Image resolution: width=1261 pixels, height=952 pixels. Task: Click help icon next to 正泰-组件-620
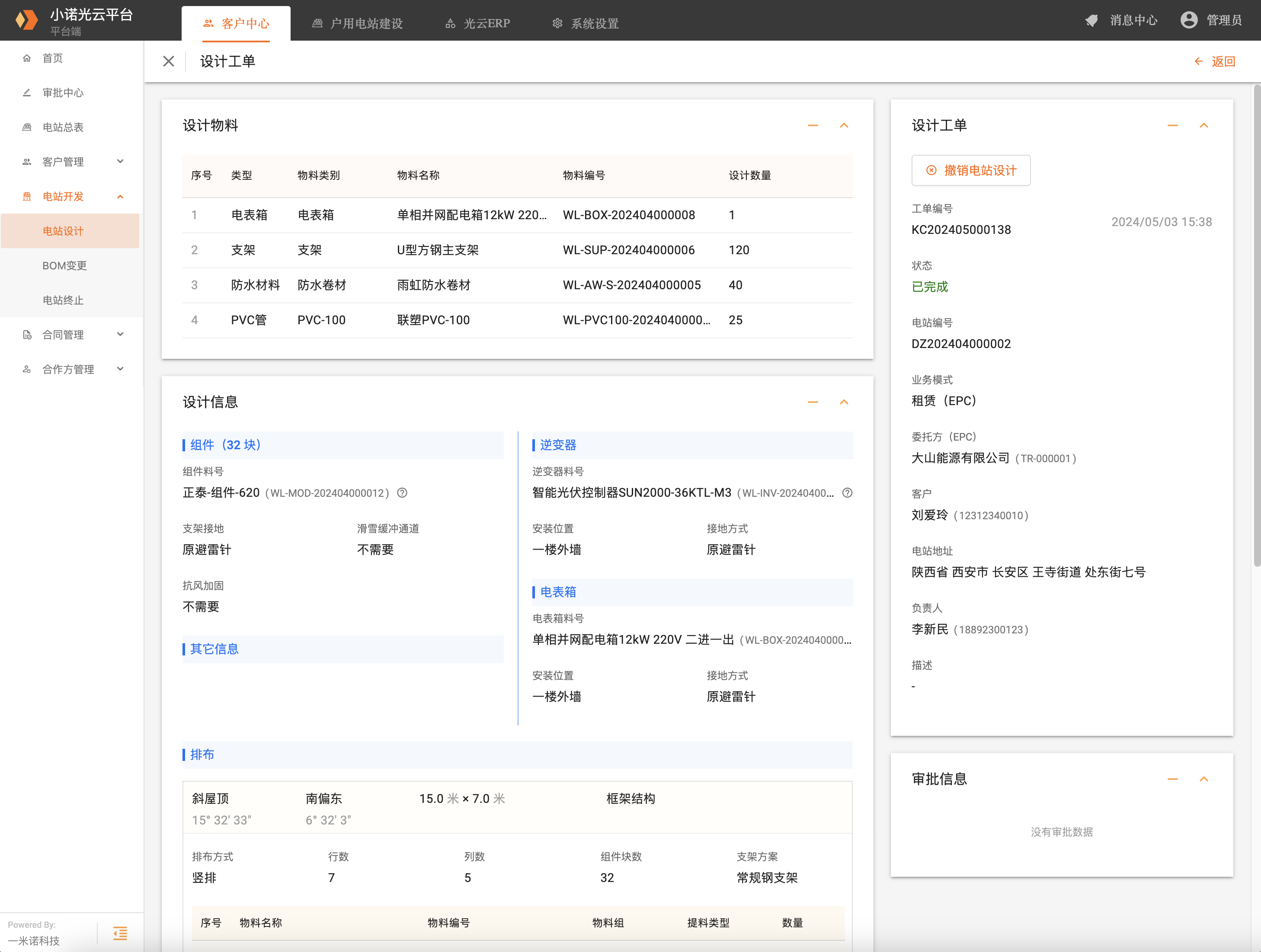tap(402, 492)
